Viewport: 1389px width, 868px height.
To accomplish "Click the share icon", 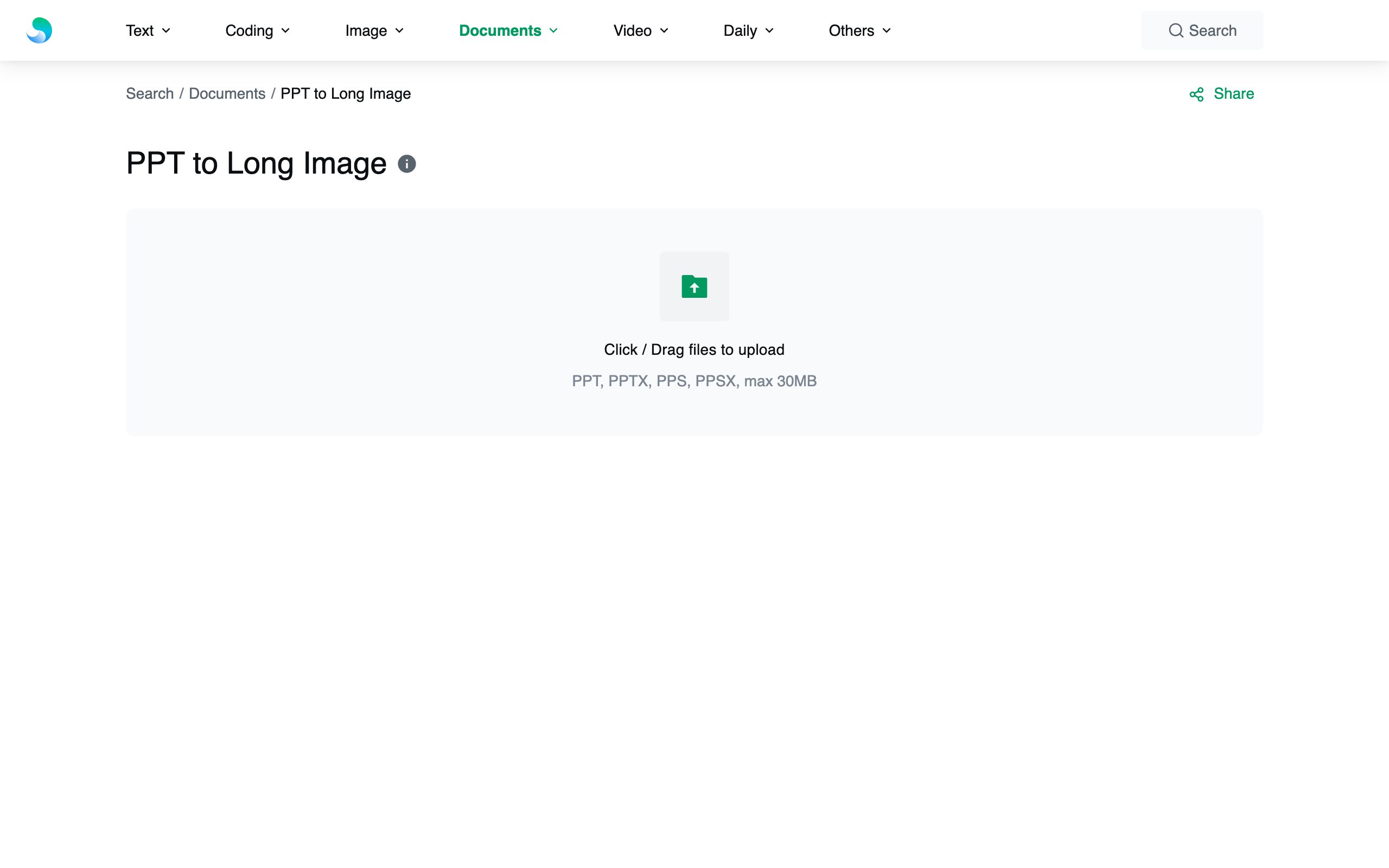I will point(1196,94).
